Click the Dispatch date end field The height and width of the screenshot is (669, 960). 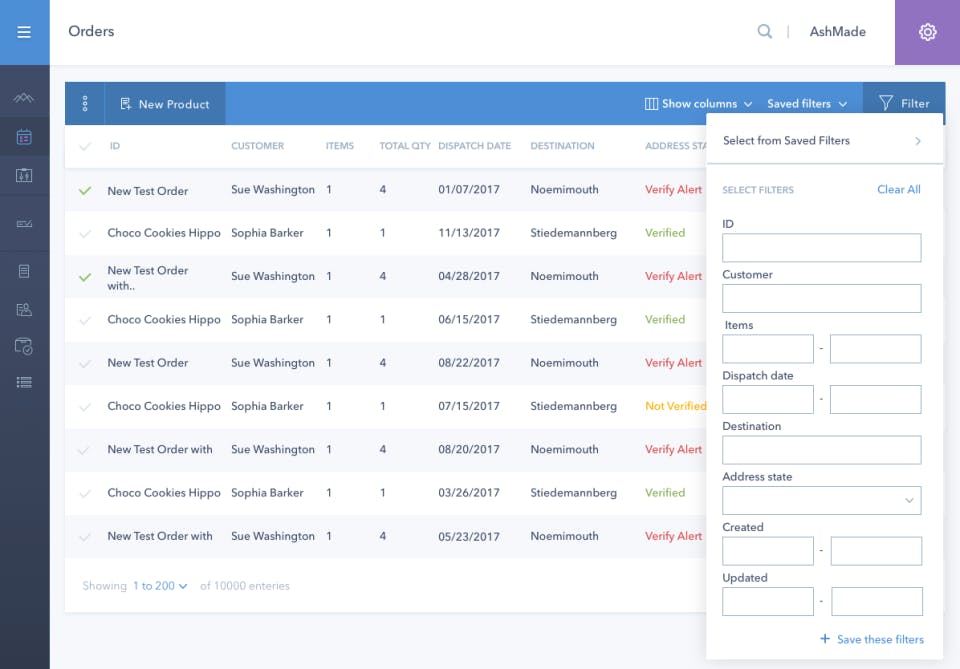pyautogui.click(x=876, y=399)
